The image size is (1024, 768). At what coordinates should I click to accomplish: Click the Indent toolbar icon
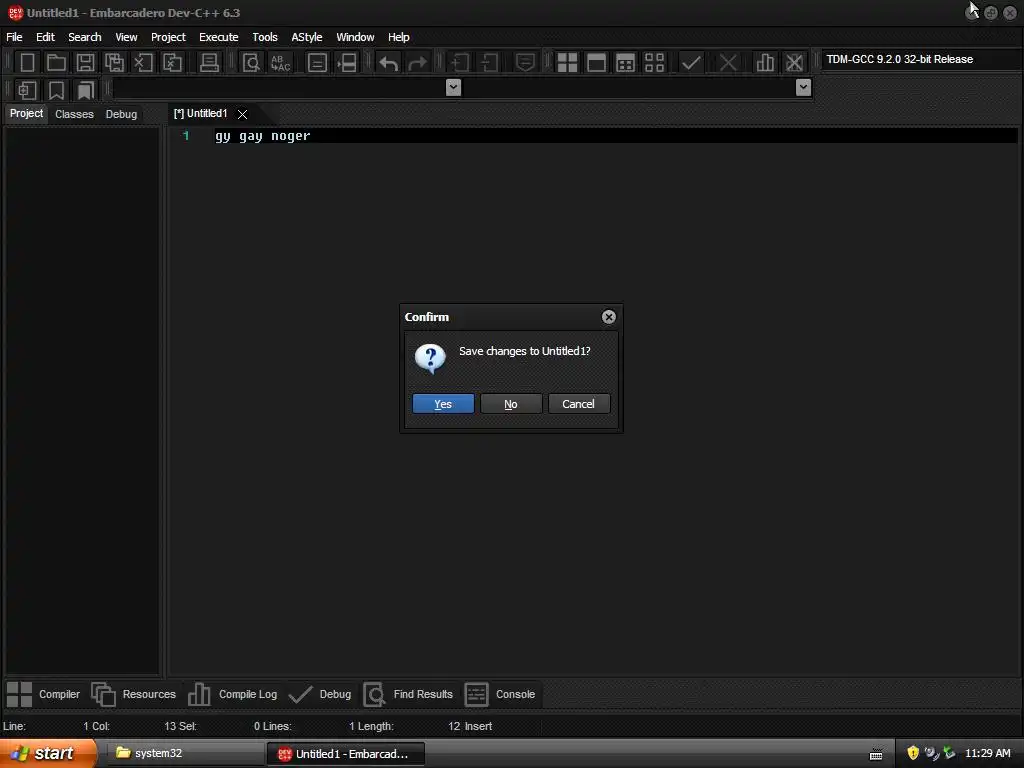pyautogui.click(x=460, y=63)
